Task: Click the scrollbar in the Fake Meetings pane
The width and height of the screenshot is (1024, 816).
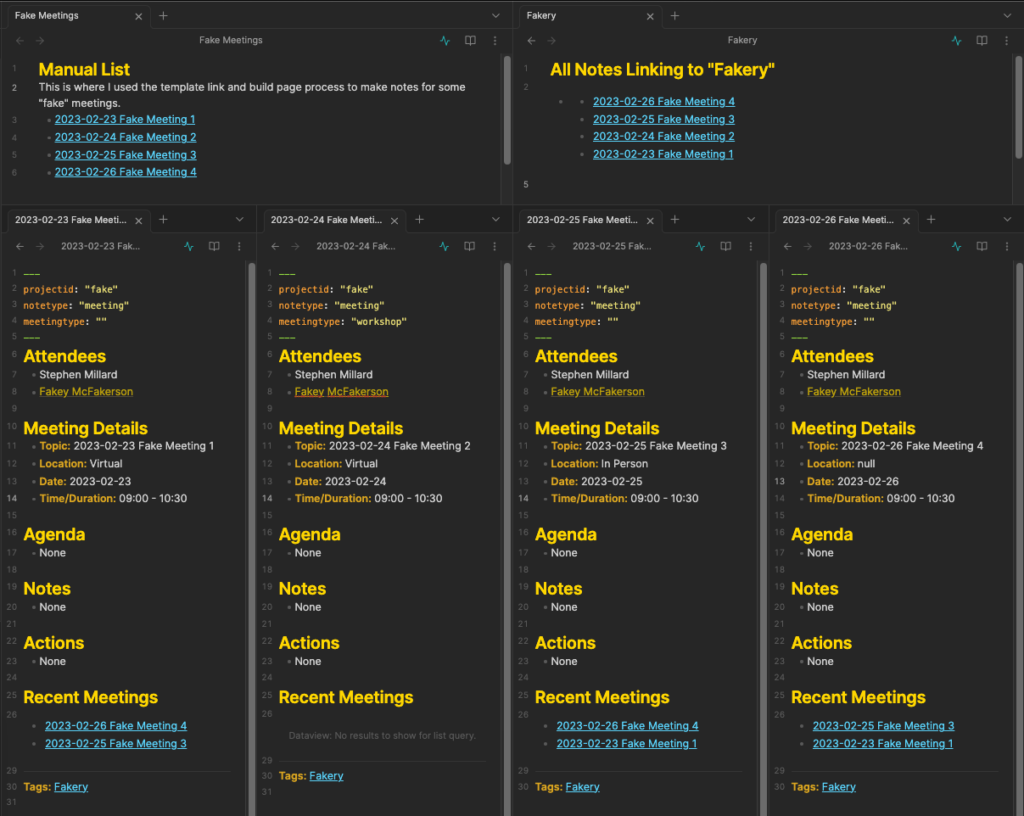Action: (x=506, y=110)
